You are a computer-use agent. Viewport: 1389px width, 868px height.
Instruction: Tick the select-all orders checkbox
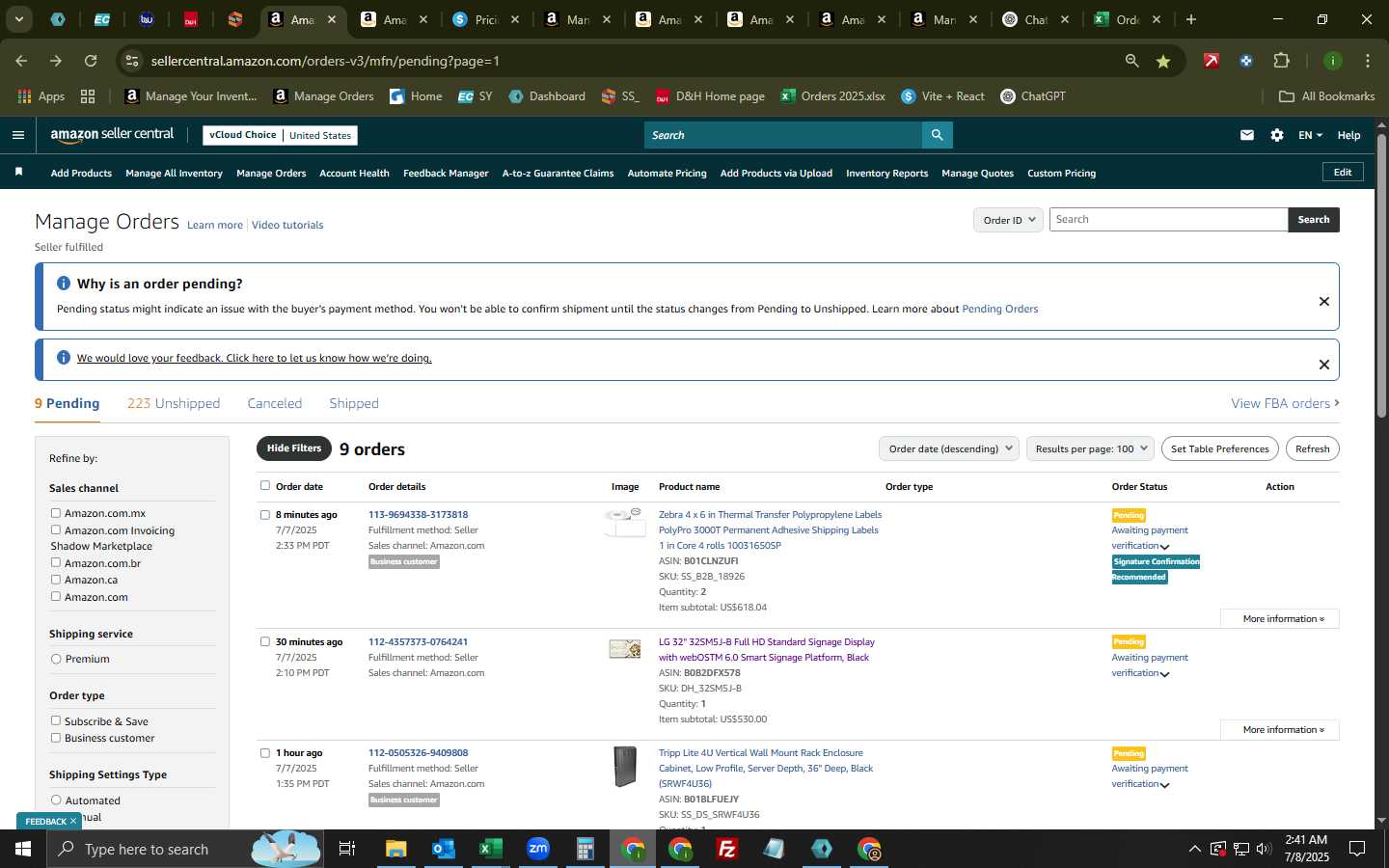pyautogui.click(x=265, y=485)
